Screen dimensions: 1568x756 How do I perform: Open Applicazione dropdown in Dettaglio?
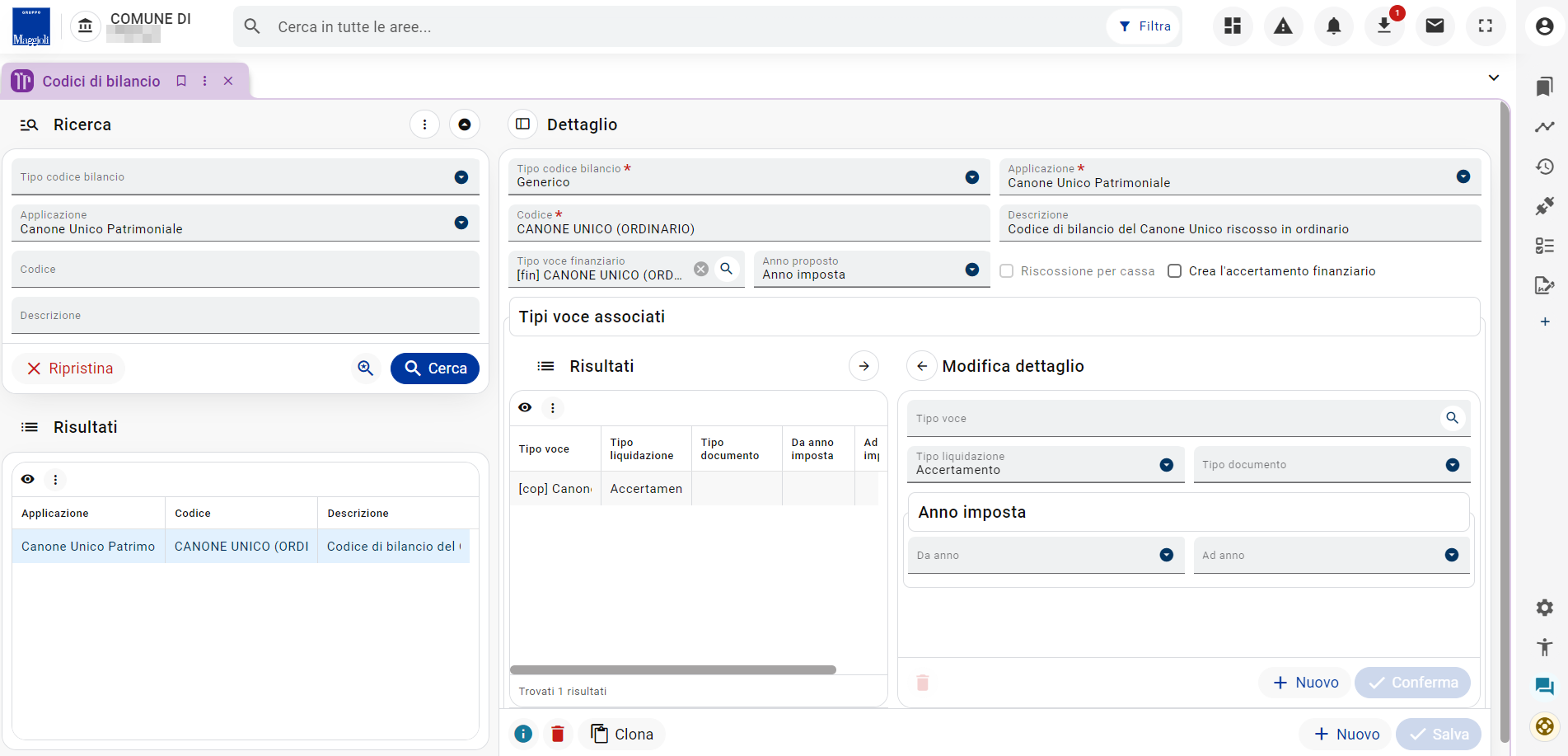click(1463, 176)
